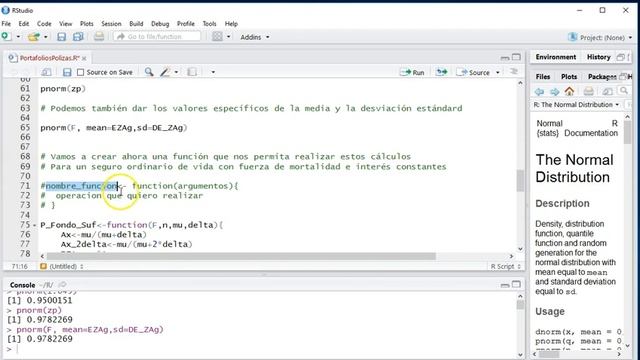Save all open documents

78,37
